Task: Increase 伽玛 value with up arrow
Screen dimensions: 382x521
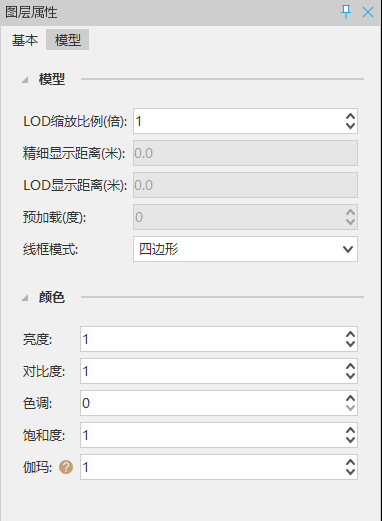Action: click(x=350, y=463)
